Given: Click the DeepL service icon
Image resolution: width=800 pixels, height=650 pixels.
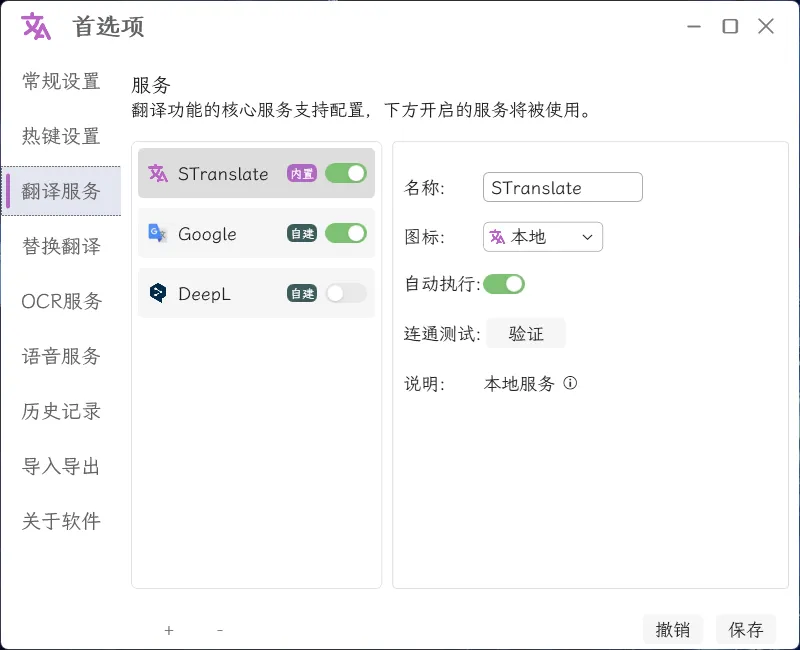Looking at the screenshot, I should [x=160, y=293].
